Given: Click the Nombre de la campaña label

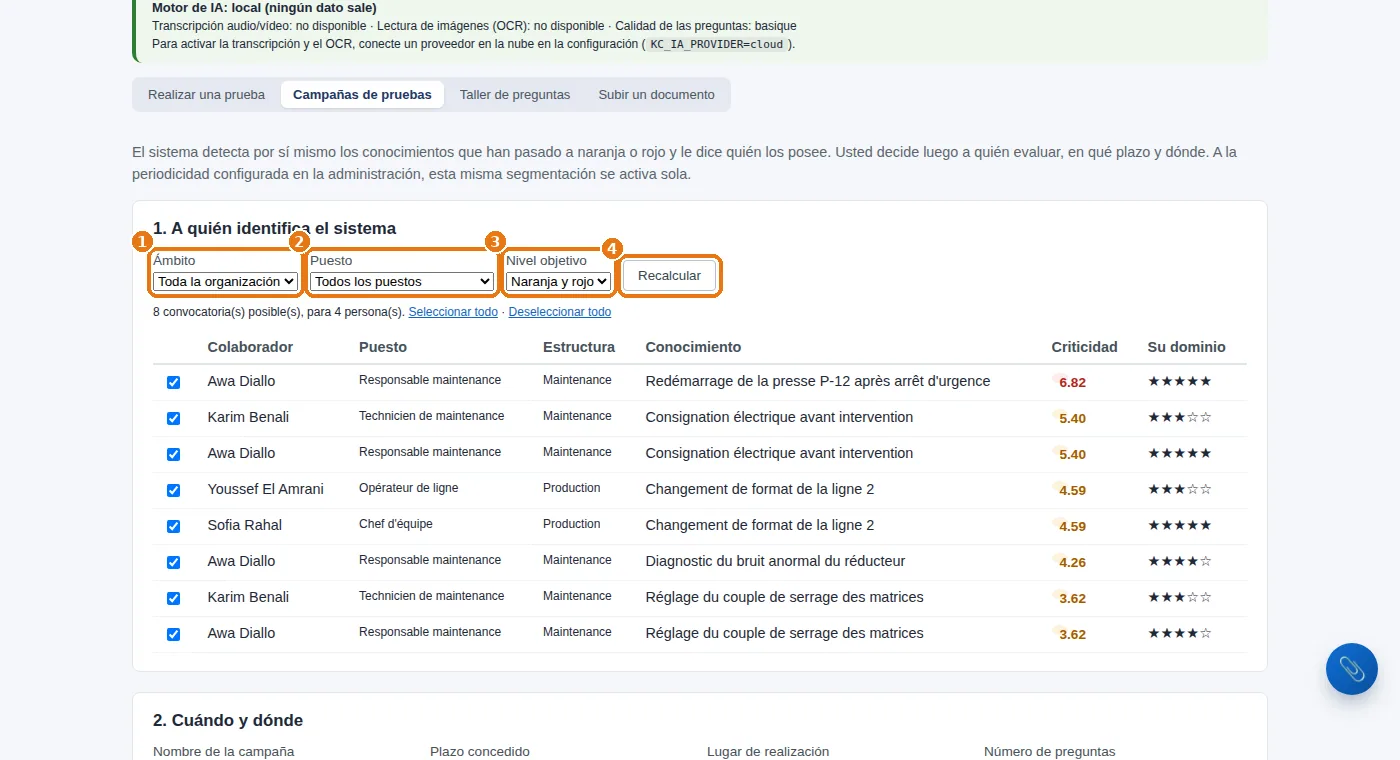Looking at the screenshot, I should coord(224,752).
